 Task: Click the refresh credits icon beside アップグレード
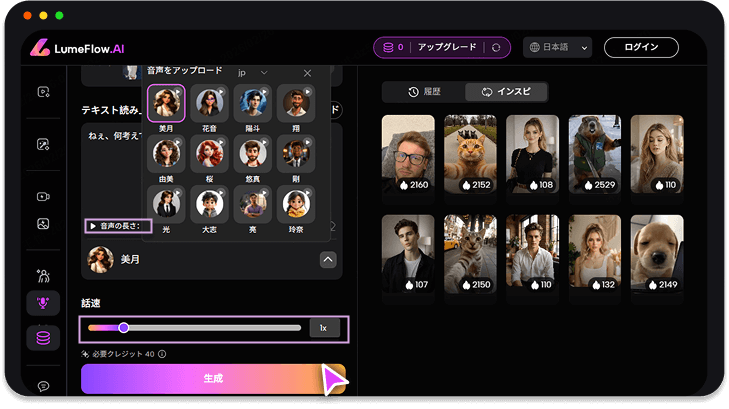(496, 47)
